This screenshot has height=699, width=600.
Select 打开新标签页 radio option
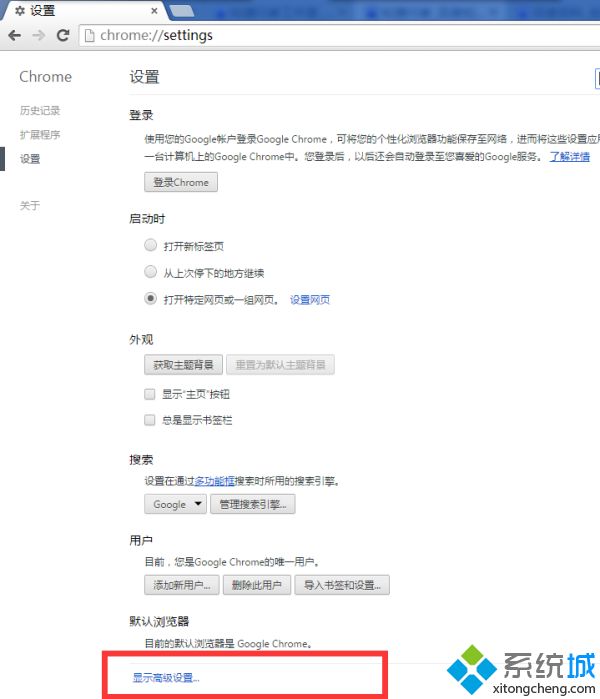(151, 245)
